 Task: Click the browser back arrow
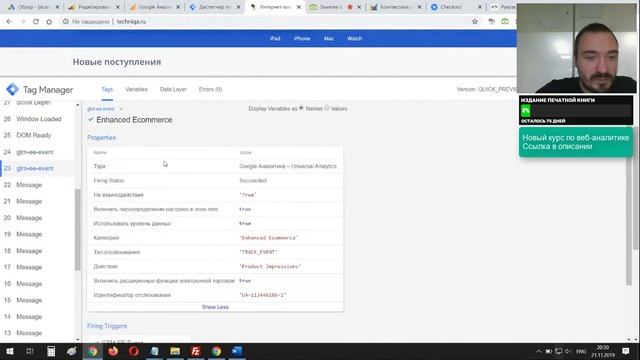(x=9, y=22)
